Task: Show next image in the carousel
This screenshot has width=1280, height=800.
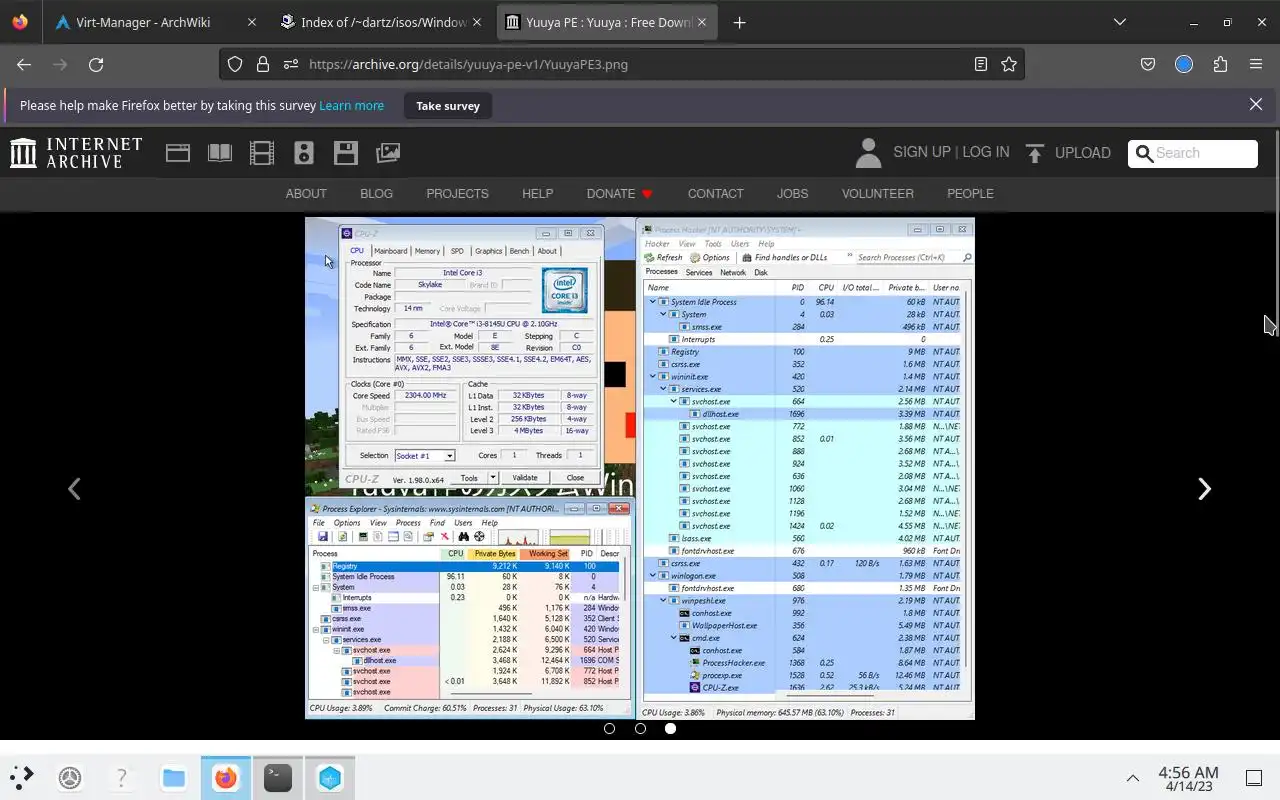Action: click(x=1204, y=488)
